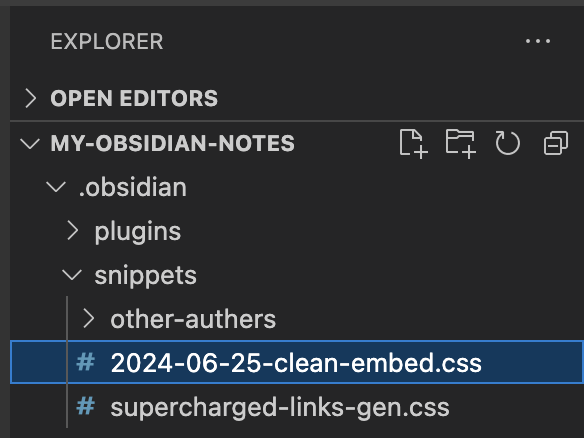584x438 pixels.
Task: Click the New File icon
Action: (x=413, y=144)
